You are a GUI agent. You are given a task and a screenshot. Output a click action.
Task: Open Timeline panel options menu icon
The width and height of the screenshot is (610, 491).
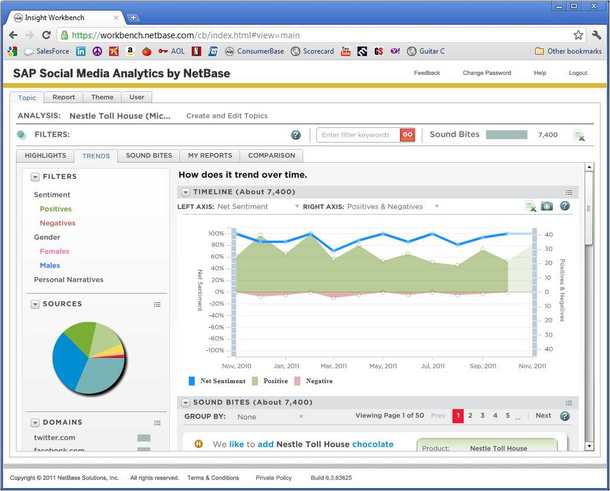pos(569,192)
